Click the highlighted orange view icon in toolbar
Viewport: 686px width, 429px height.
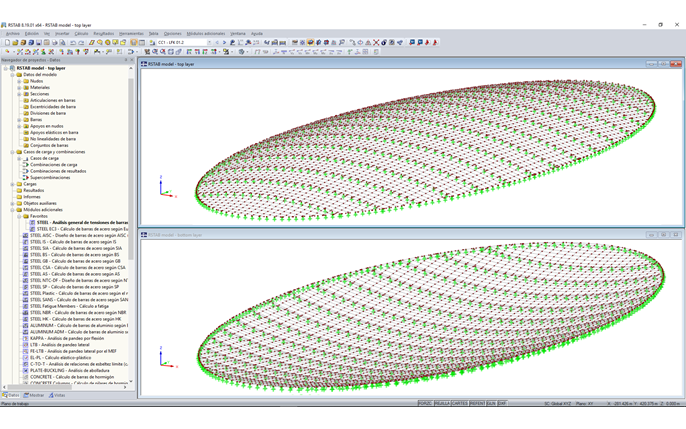(310, 42)
